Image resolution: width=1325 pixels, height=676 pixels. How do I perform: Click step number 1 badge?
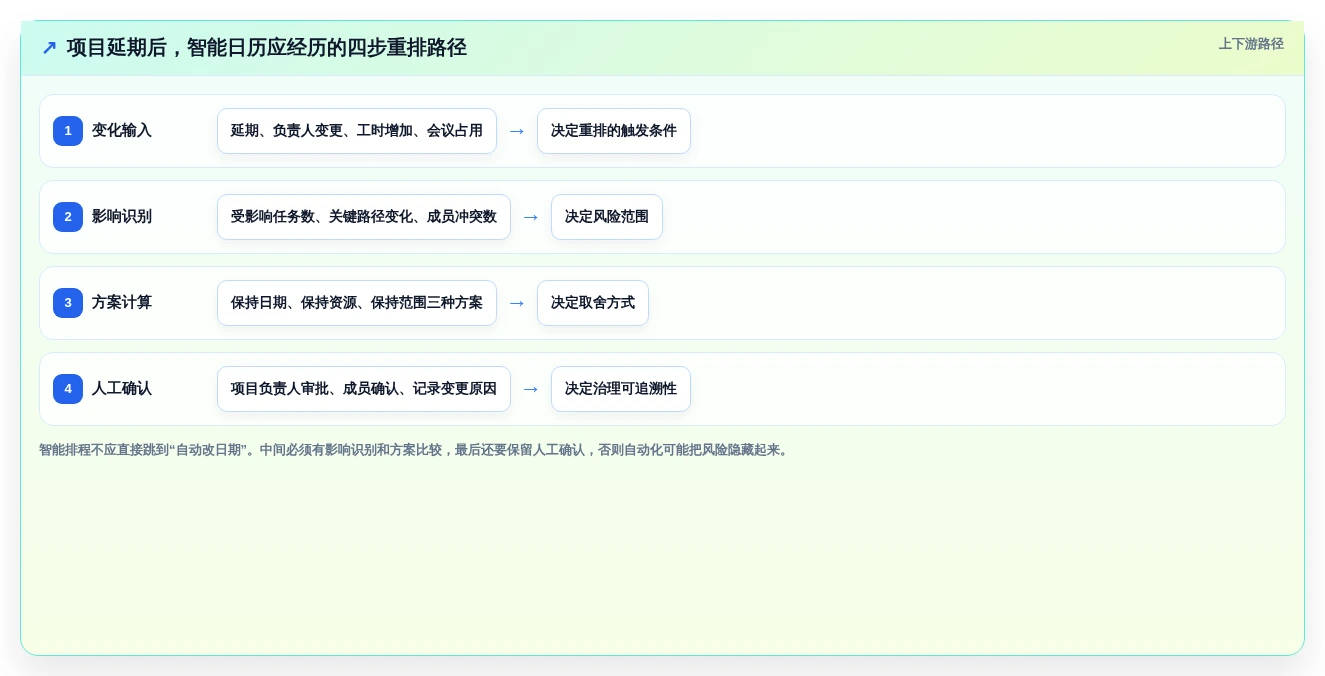68,131
